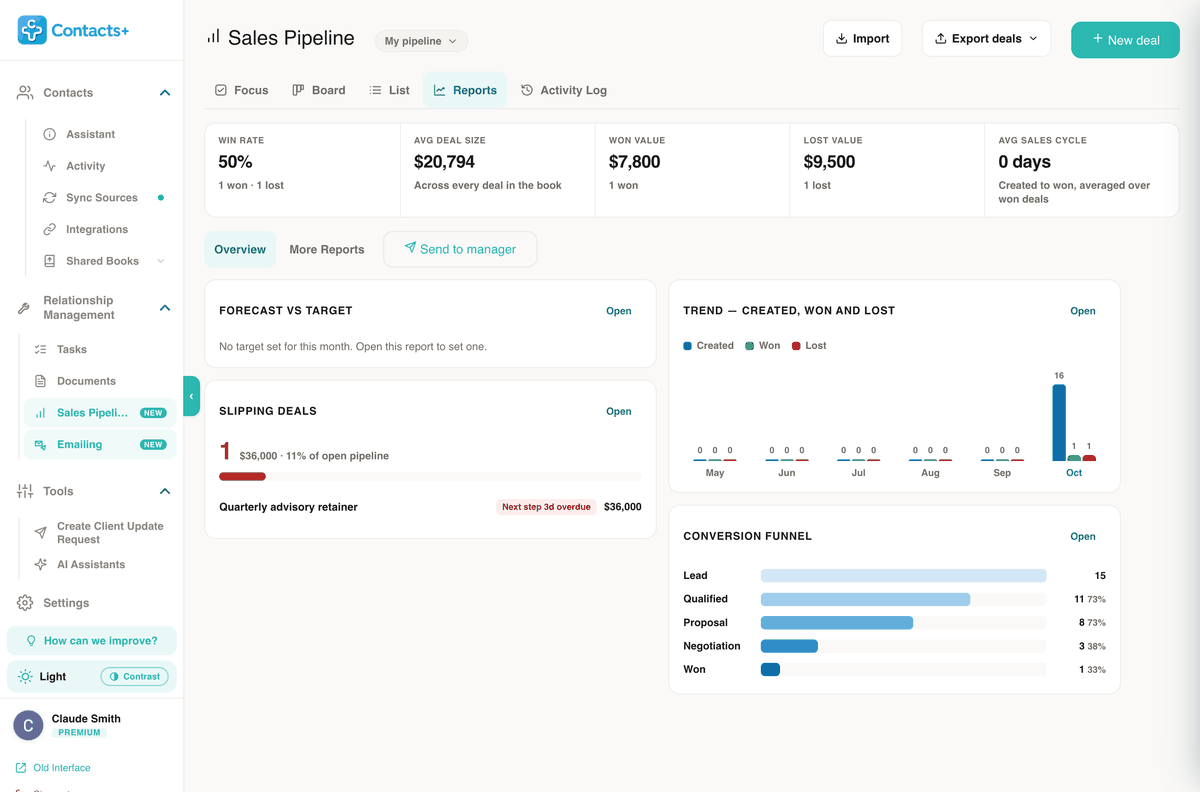Click the Tasks checklist icon

[x=40, y=349]
